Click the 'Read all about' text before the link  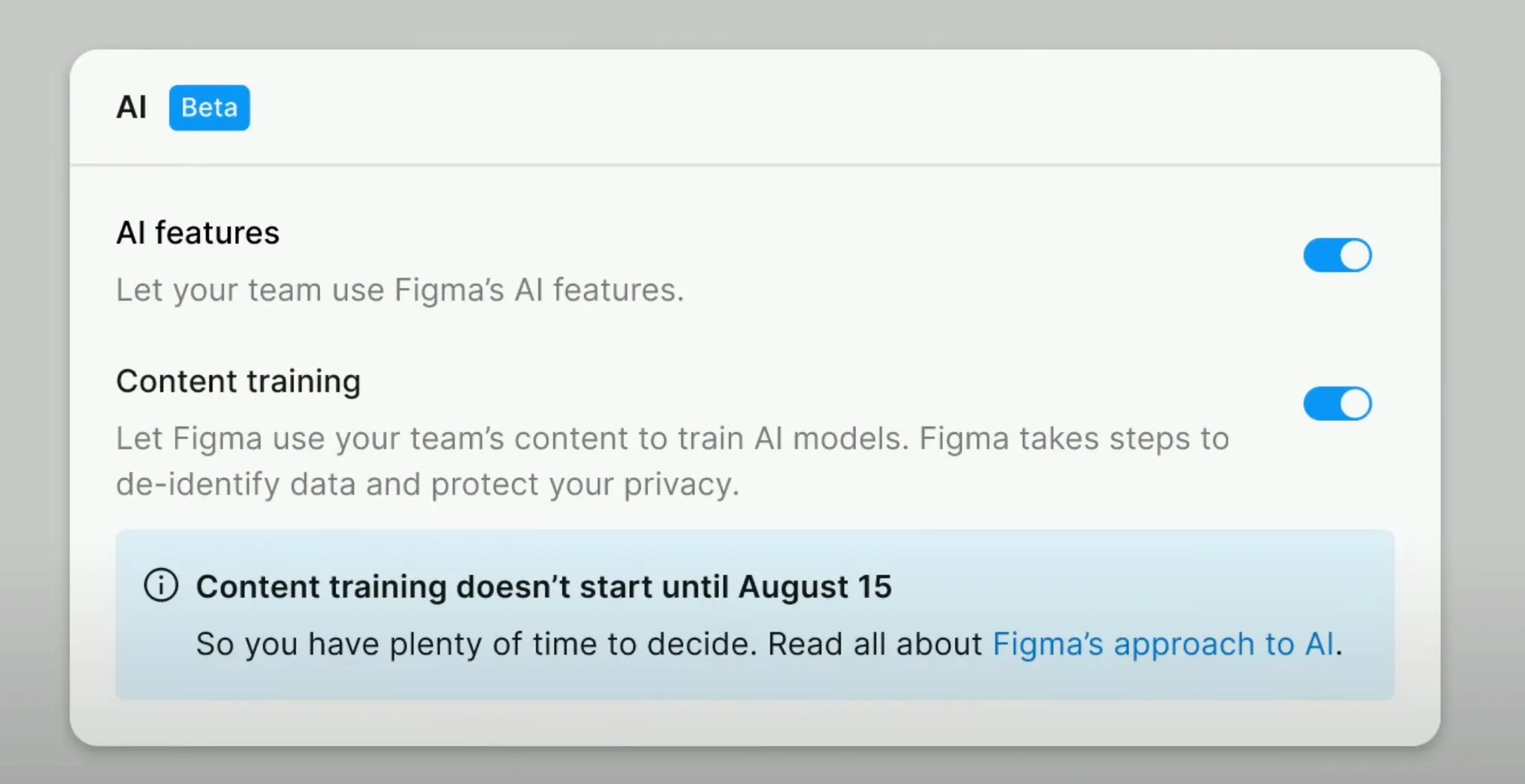point(875,644)
